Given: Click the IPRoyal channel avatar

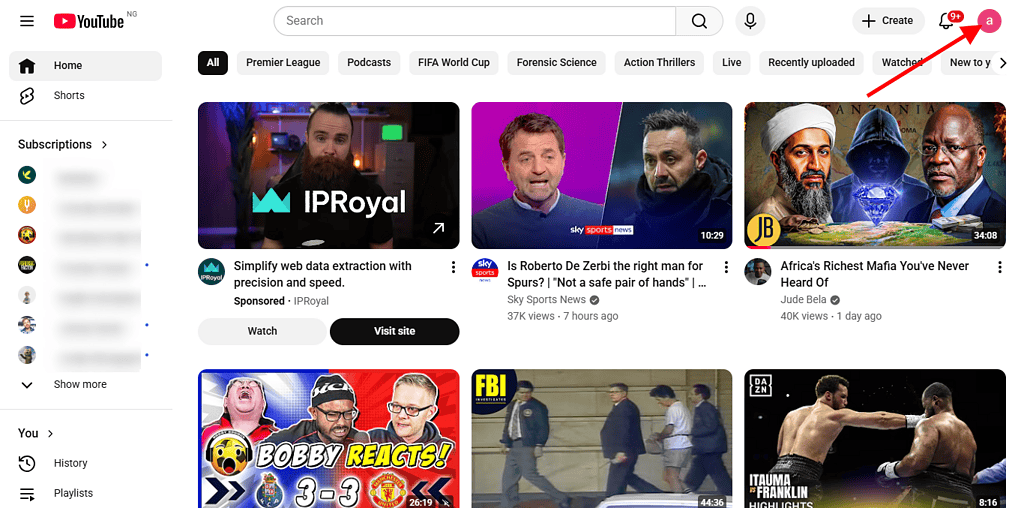Looking at the screenshot, I should click(211, 272).
